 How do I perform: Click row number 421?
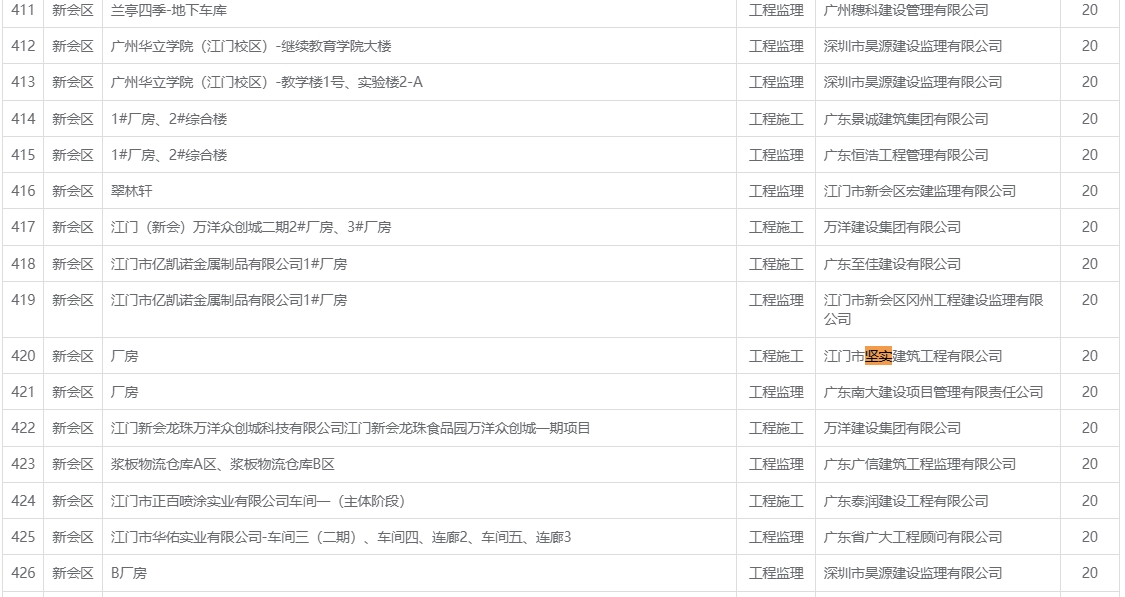23,392
